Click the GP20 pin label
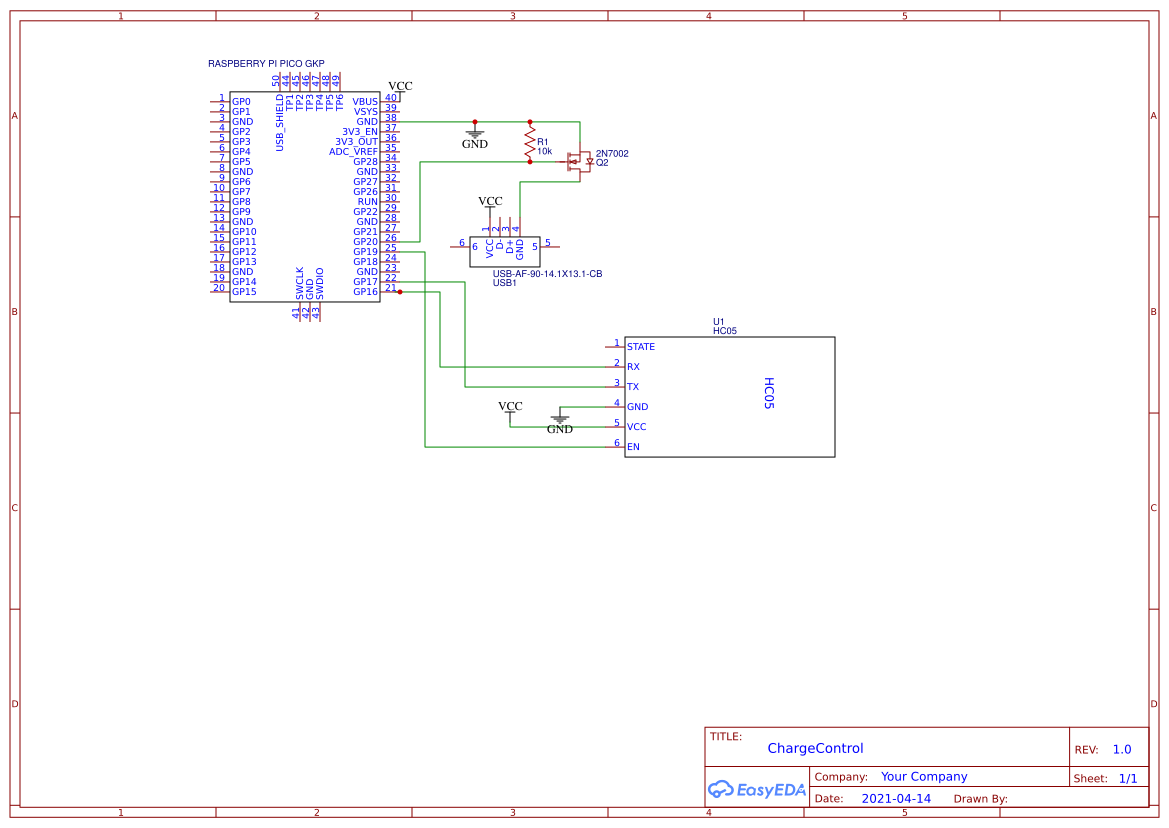Viewport: 1169px width, 828px height. click(x=365, y=241)
